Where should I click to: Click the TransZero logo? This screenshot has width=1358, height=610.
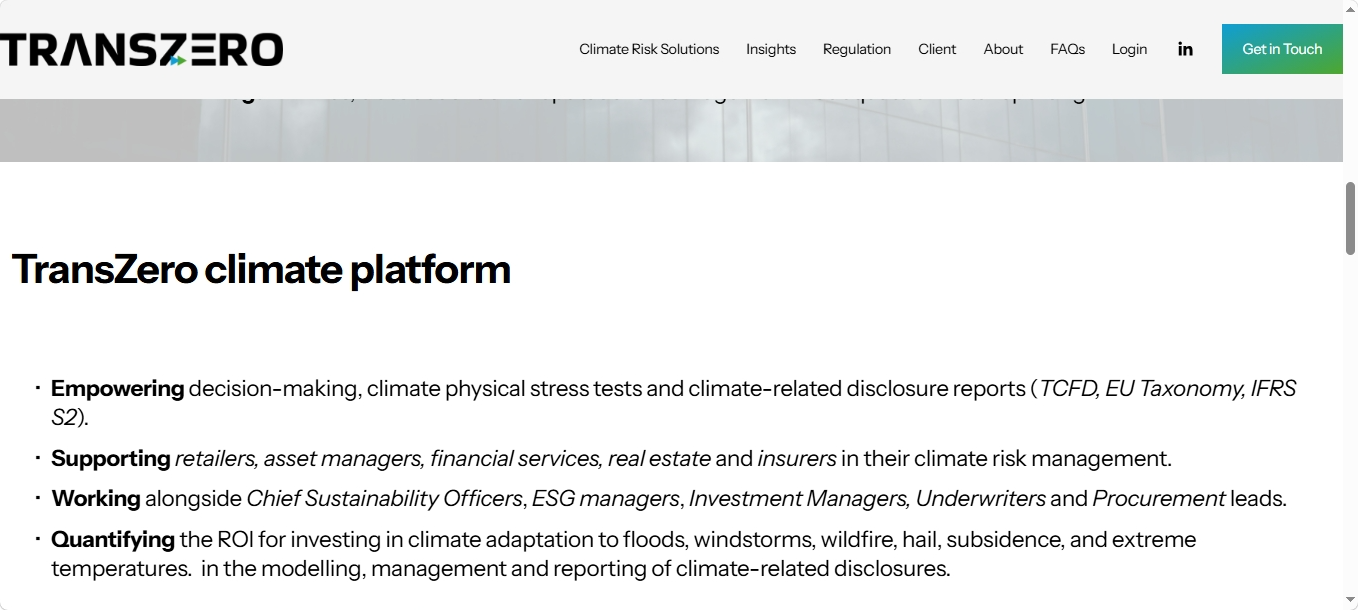pos(141,49)
